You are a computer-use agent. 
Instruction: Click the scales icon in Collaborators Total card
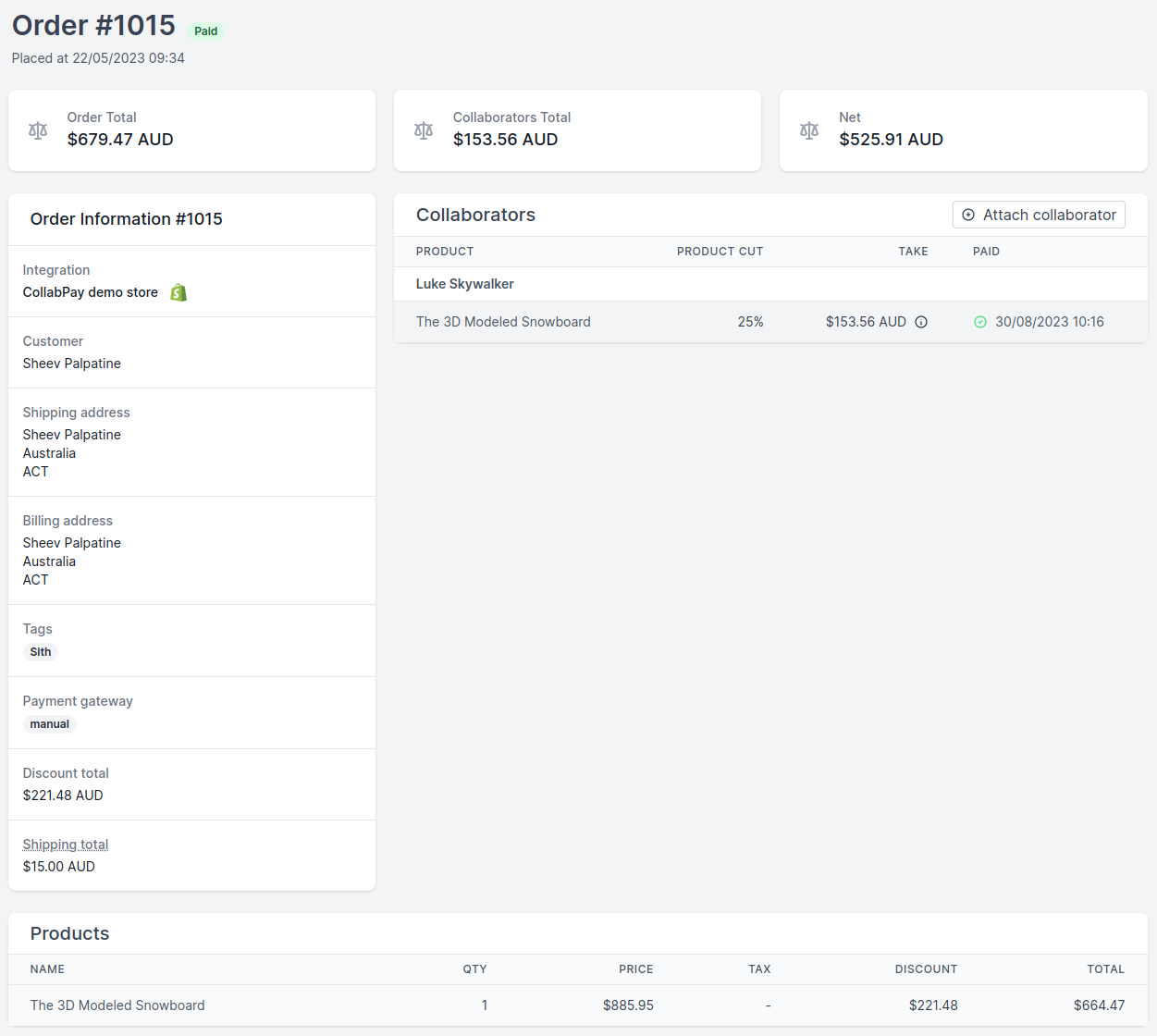point(424,130)
